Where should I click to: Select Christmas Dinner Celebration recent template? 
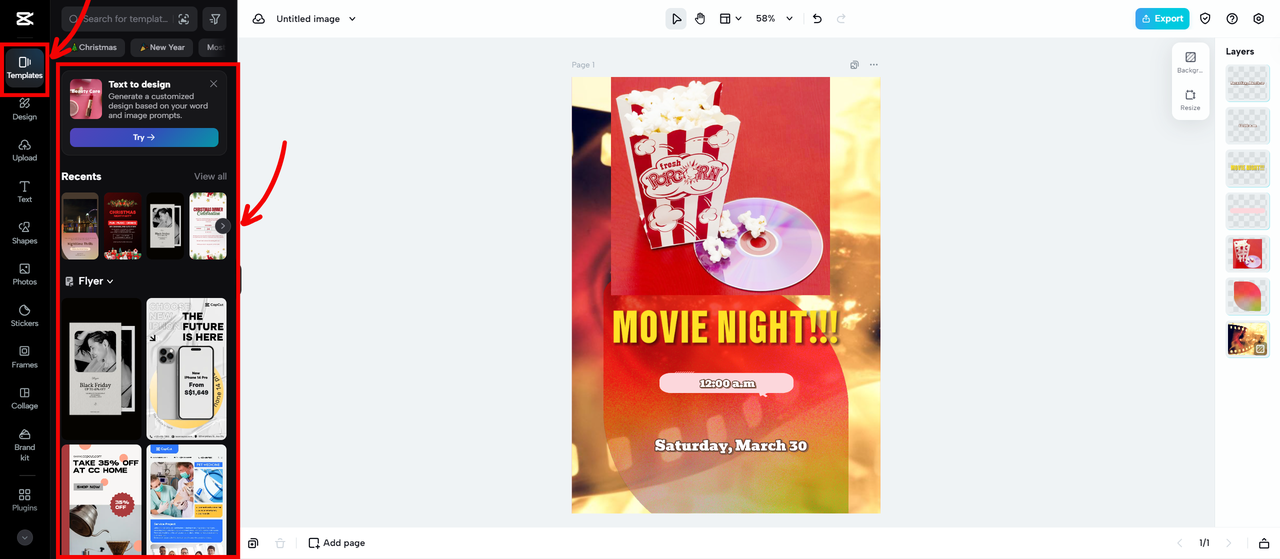(208, 226)
